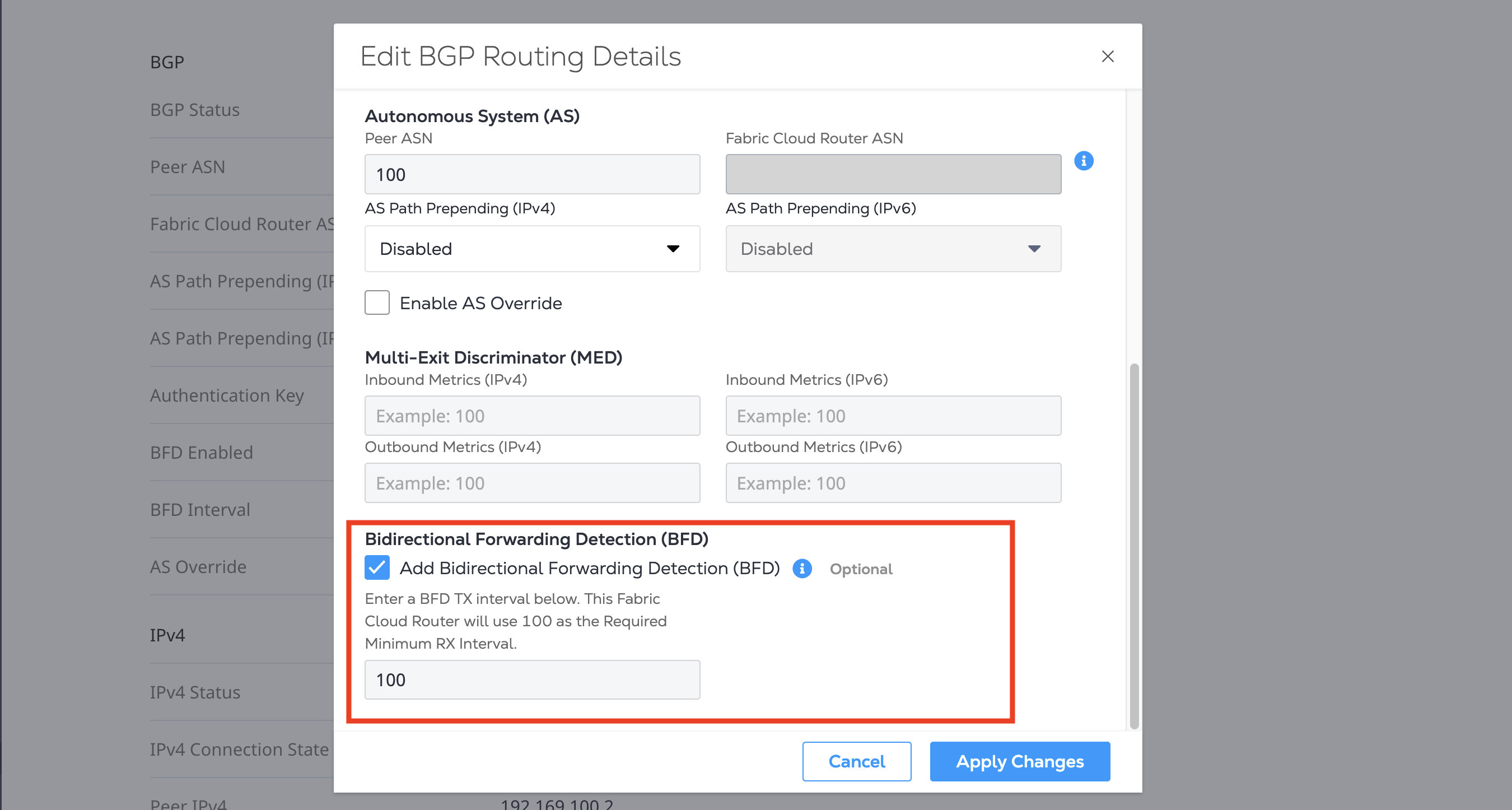Click the Cancel button

click(856, 761)
